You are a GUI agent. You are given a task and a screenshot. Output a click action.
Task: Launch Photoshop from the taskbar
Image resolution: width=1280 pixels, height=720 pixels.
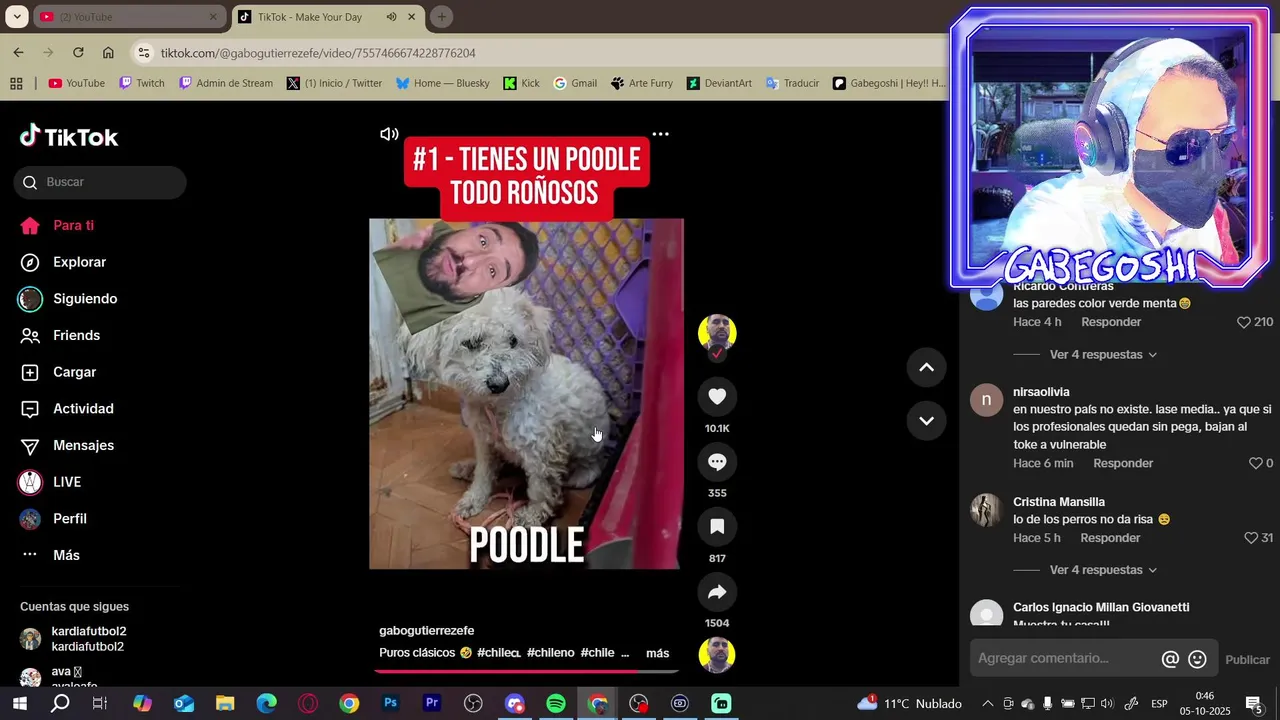click(390, 704)
